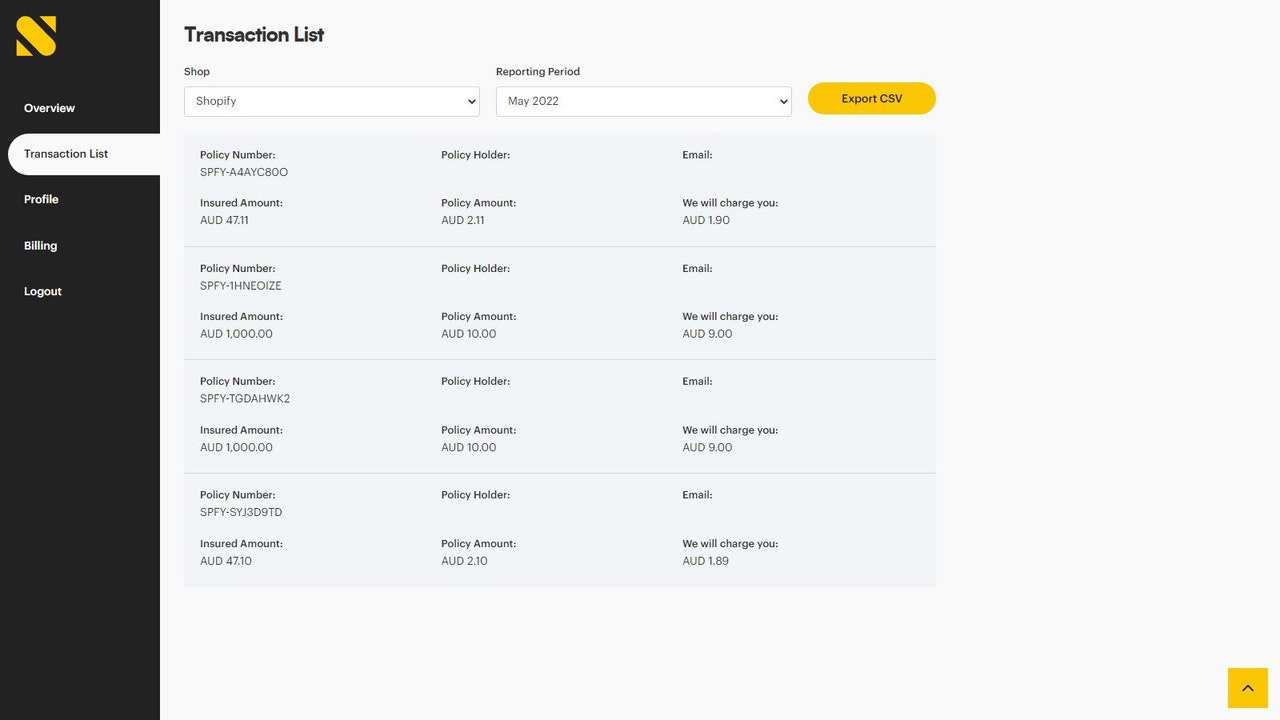Select a different month in Reporting Period

[643, 101]
